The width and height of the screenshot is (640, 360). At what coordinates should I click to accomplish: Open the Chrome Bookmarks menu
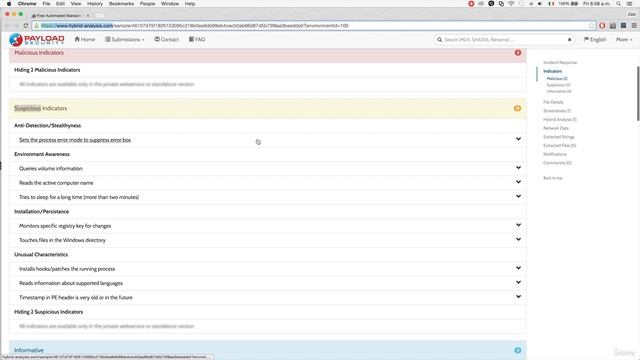coord(121,4)
